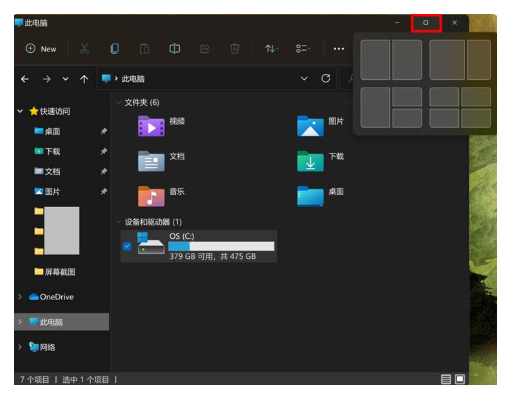Select the two equal halves snap layout
Viewport: 506px width, 397px height.
coord(391,60)
